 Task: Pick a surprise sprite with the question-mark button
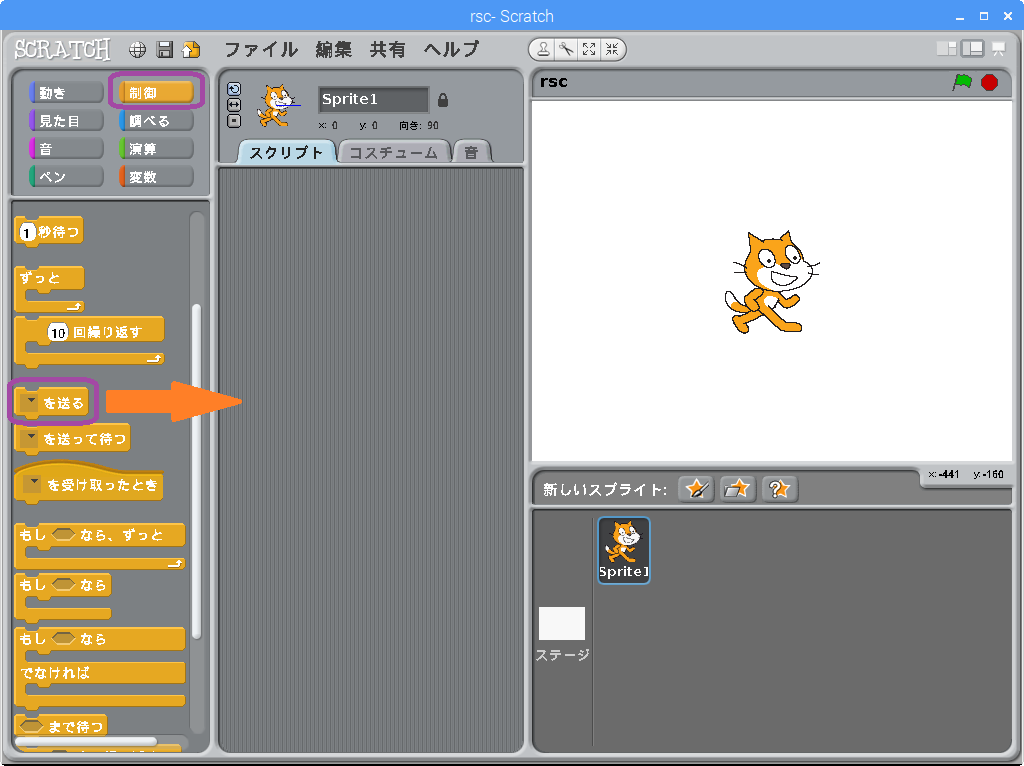pos(780,489)
